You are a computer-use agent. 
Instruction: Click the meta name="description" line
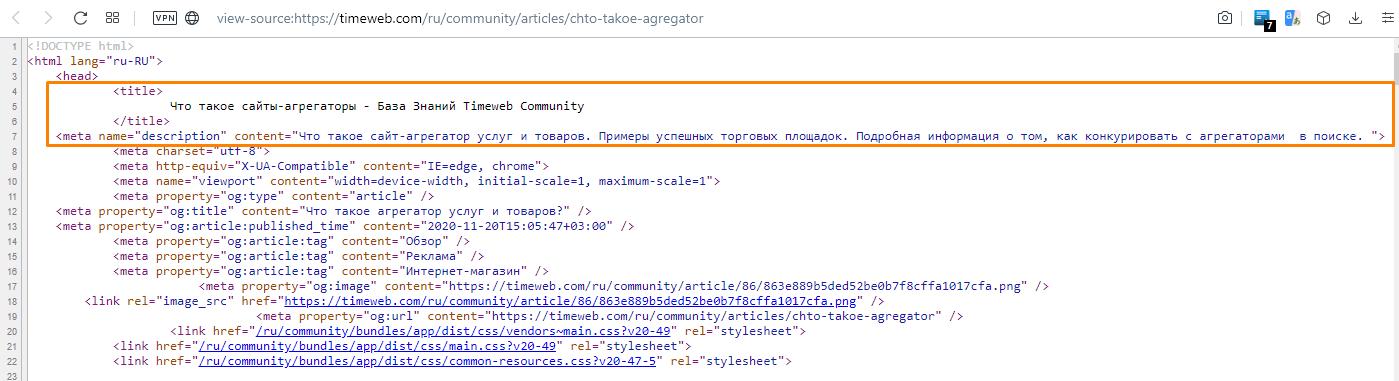(x=720, y=135)
